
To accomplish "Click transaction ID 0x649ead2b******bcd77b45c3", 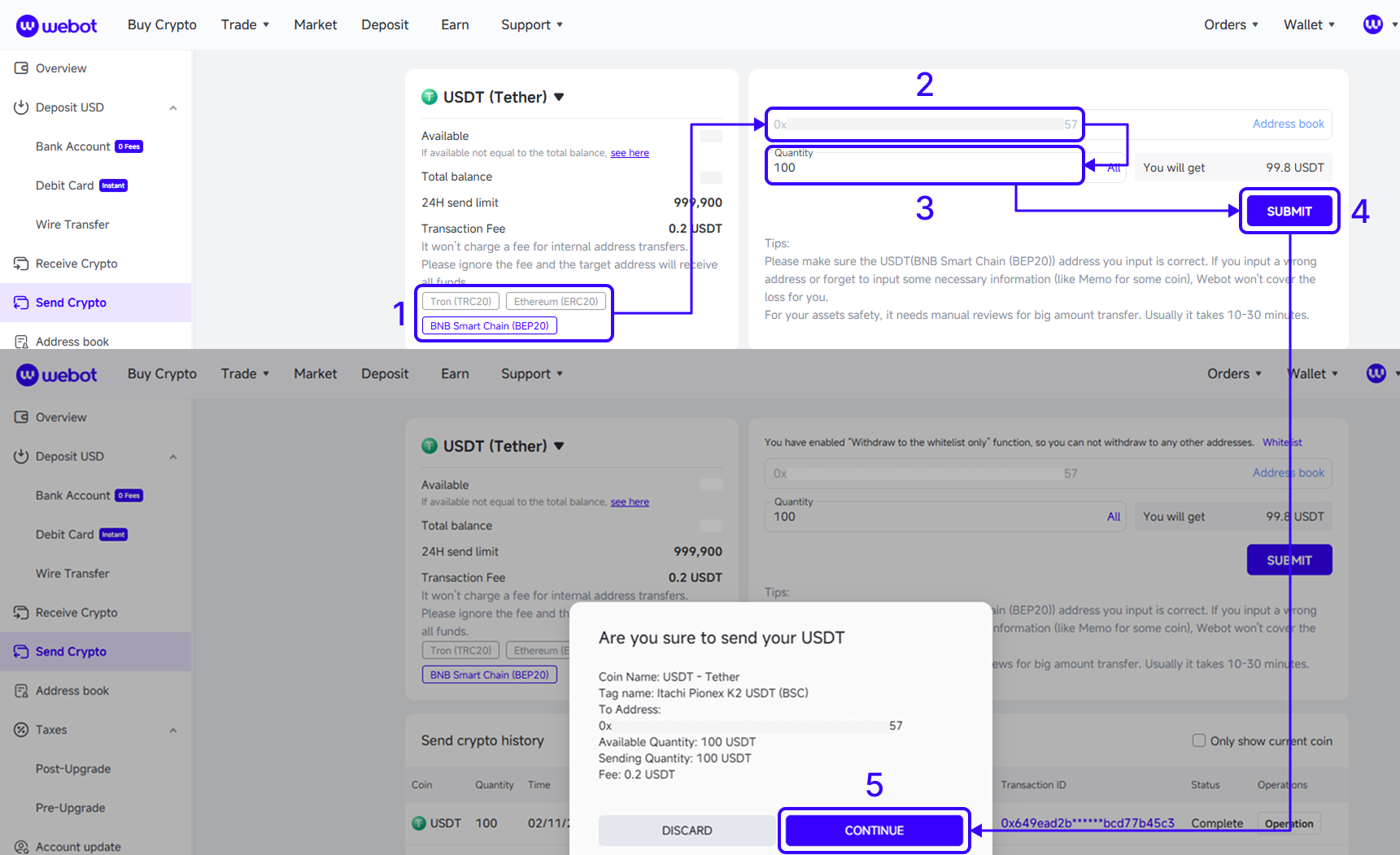I will 1088,823.
